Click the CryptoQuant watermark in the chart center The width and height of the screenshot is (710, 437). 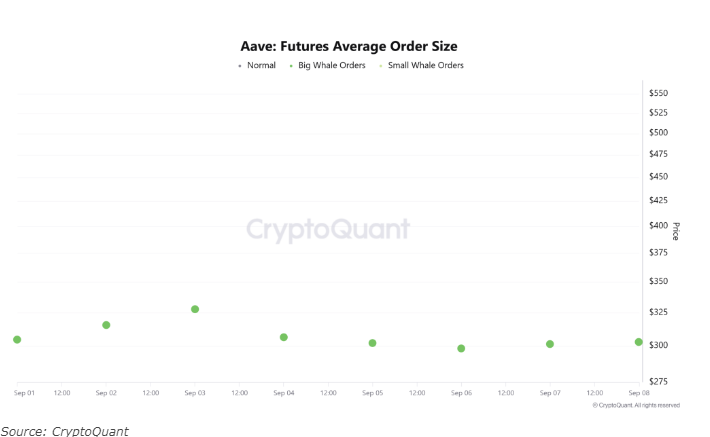coord(328,229)
